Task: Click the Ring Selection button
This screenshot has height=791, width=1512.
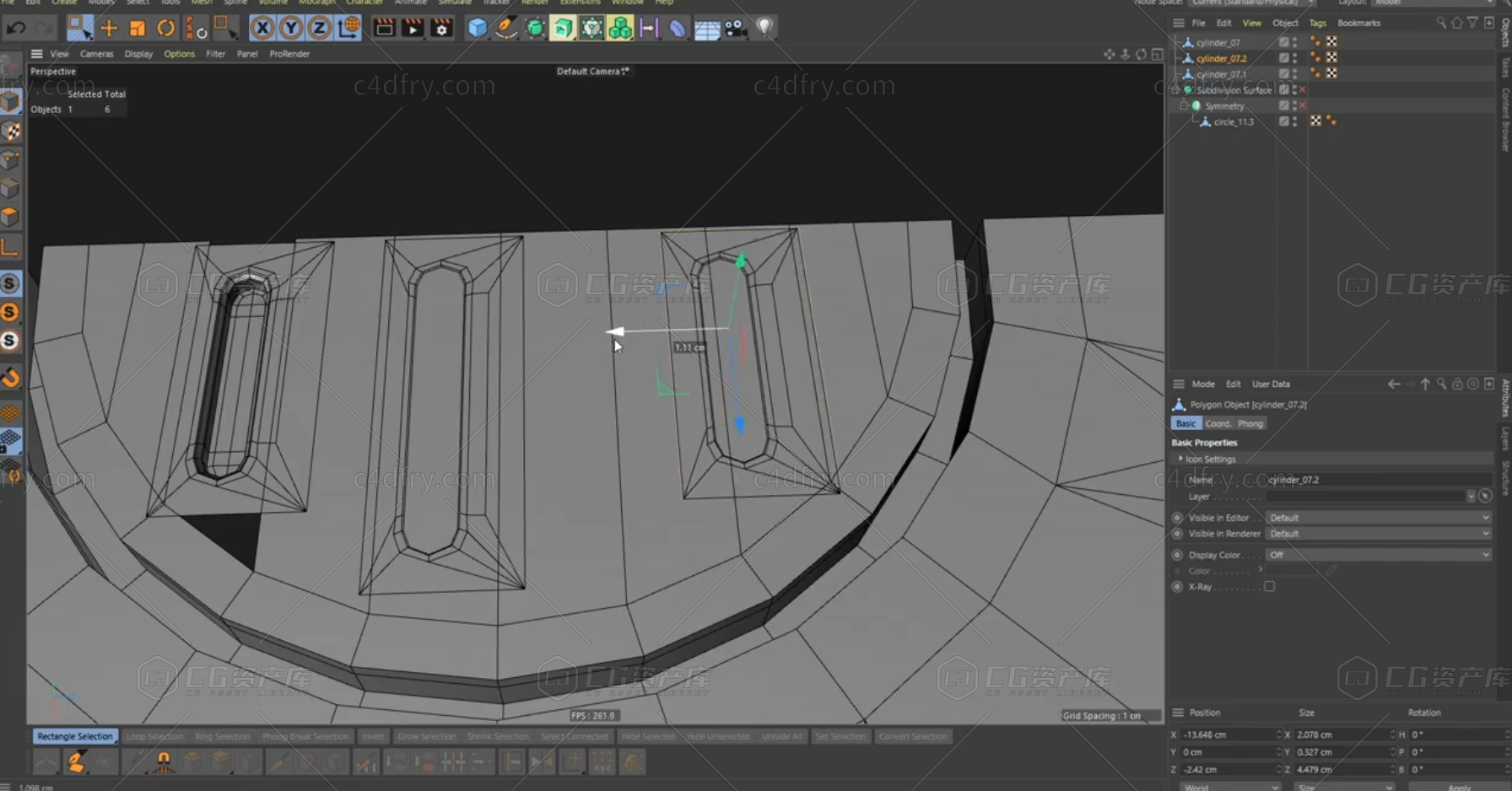Action: (x=222, y=736)
